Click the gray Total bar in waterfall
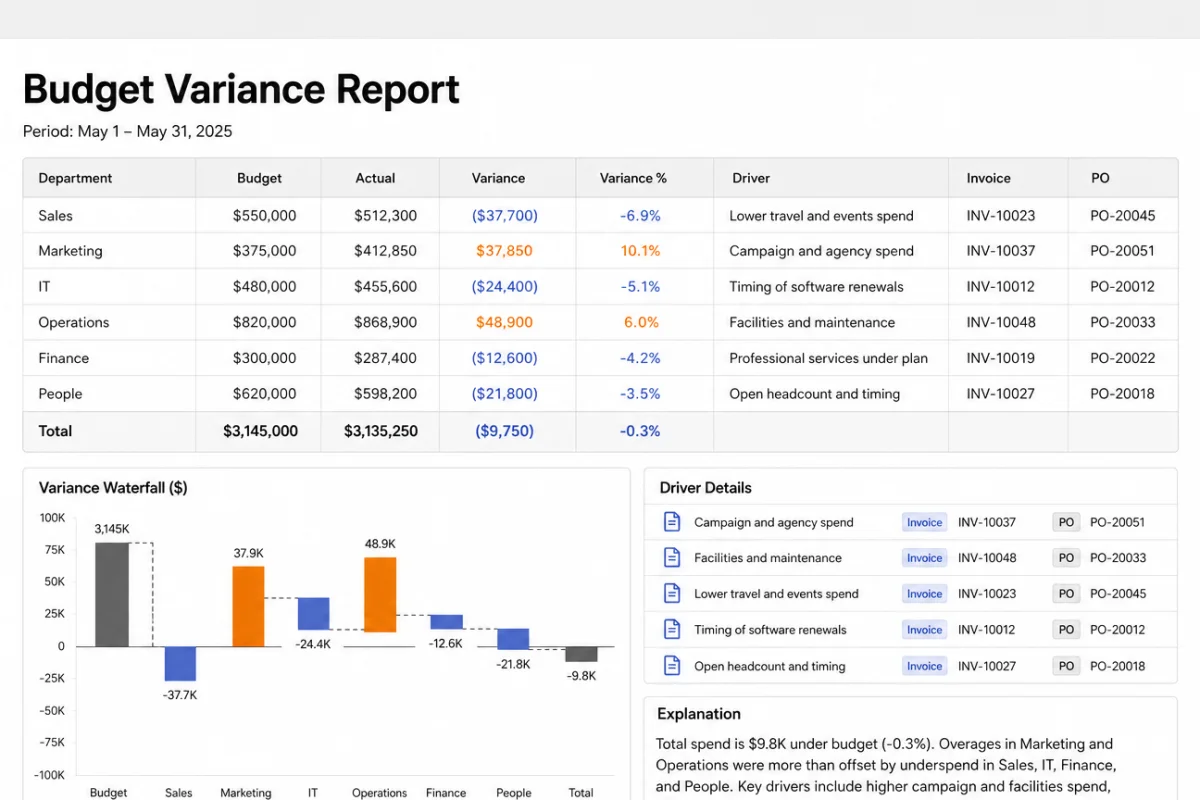The height and width of the screenshot is (800, 1200). [x=581, y=654]
